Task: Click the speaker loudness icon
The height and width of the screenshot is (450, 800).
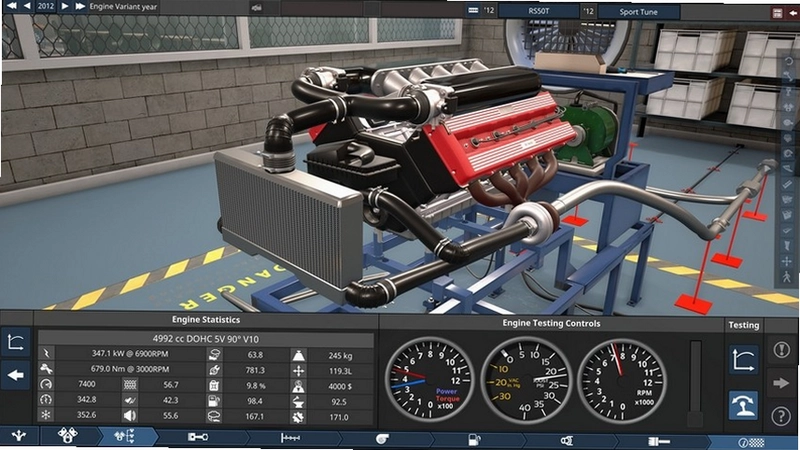Action: point(130,415)
